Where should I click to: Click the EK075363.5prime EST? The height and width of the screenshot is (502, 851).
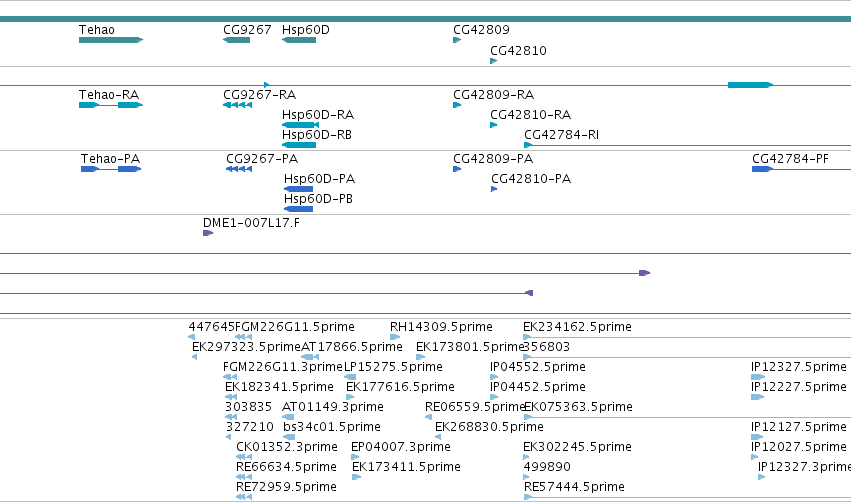687,417
